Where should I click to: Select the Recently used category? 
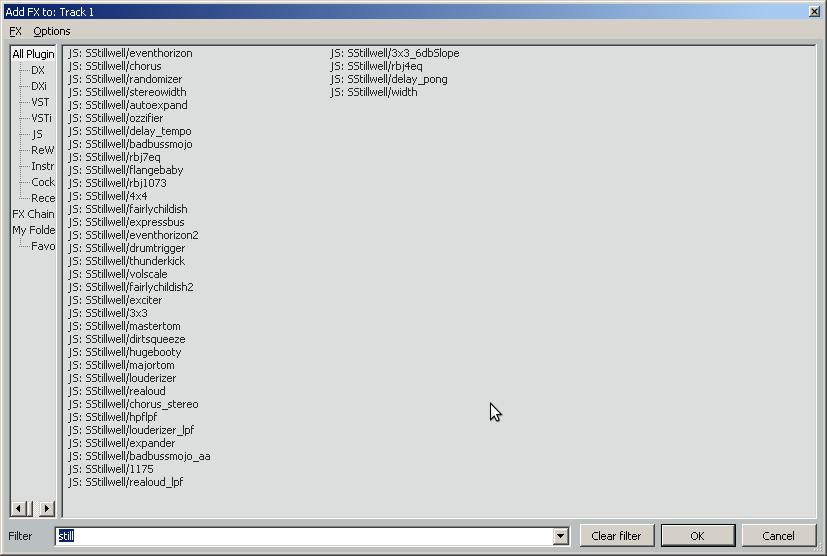coord(43,198)
